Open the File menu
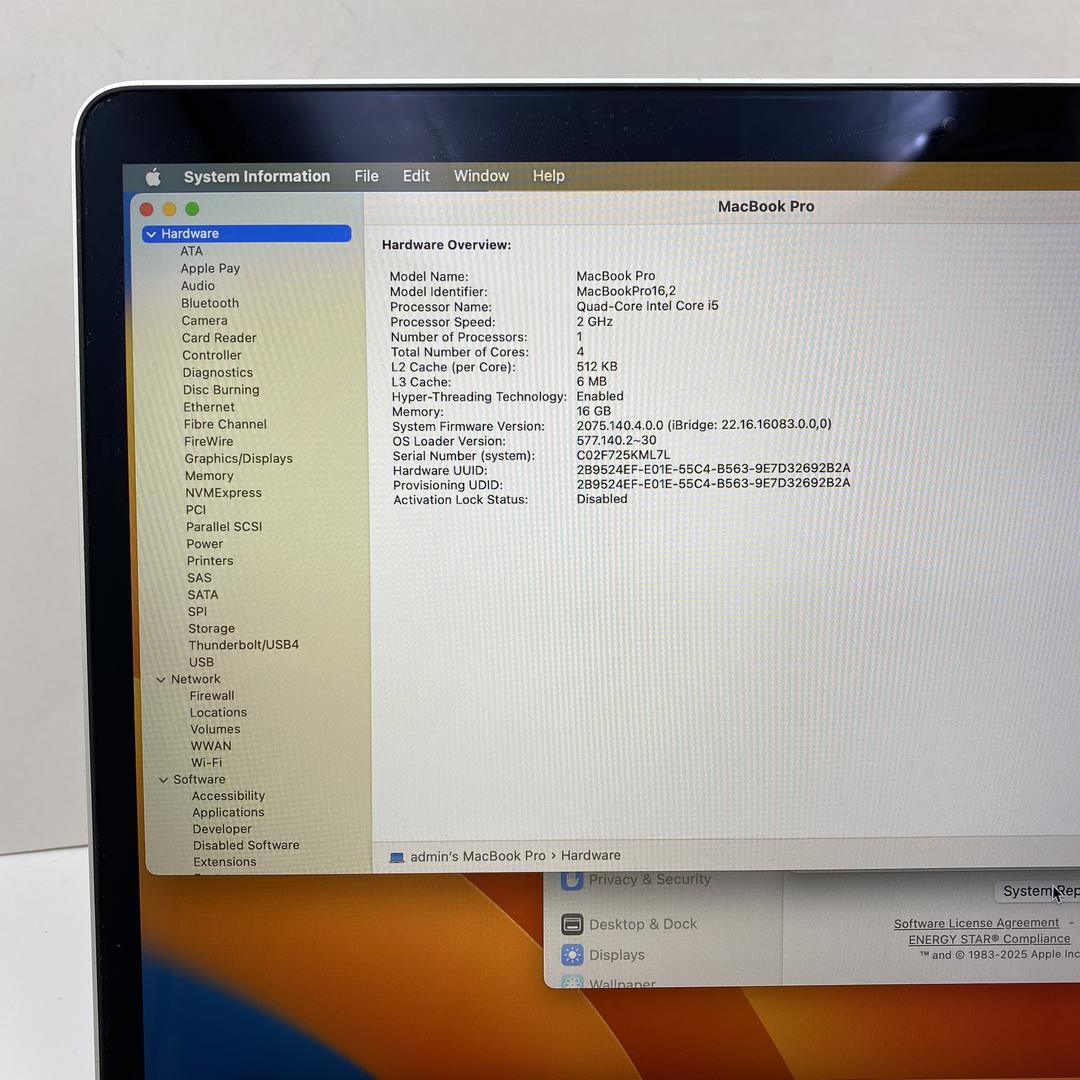This screenshot has height=1080, width=1080. click(x=366, y=176)
